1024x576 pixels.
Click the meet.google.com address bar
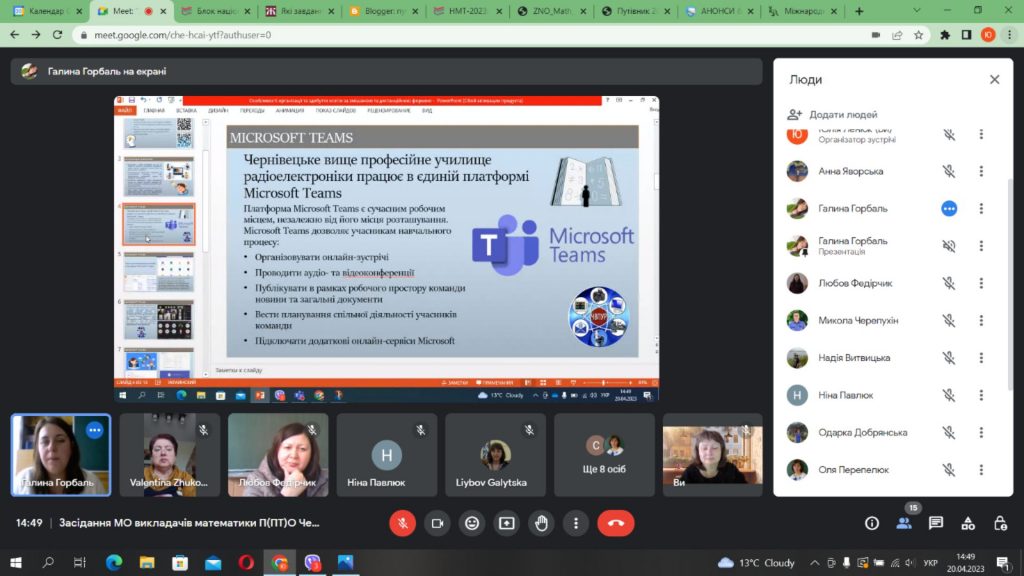click(470, 35)
